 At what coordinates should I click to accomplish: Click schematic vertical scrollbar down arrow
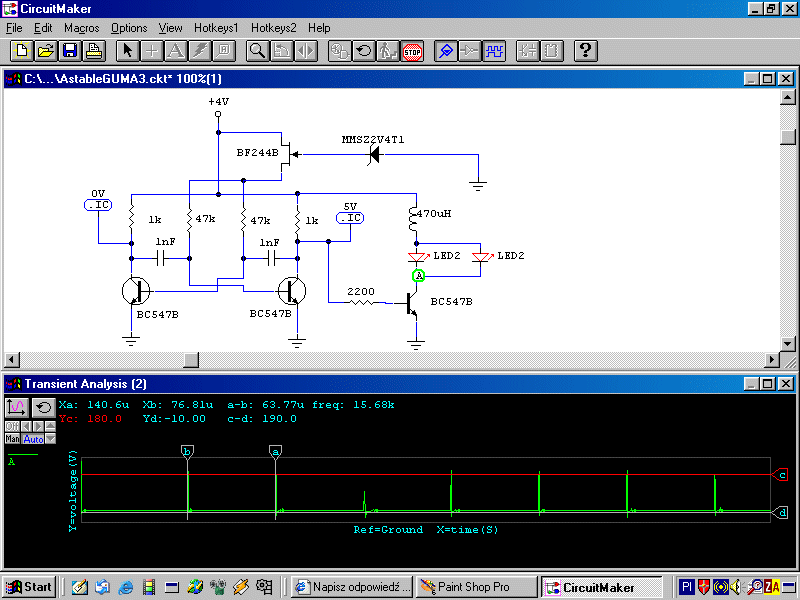[788, 343]
